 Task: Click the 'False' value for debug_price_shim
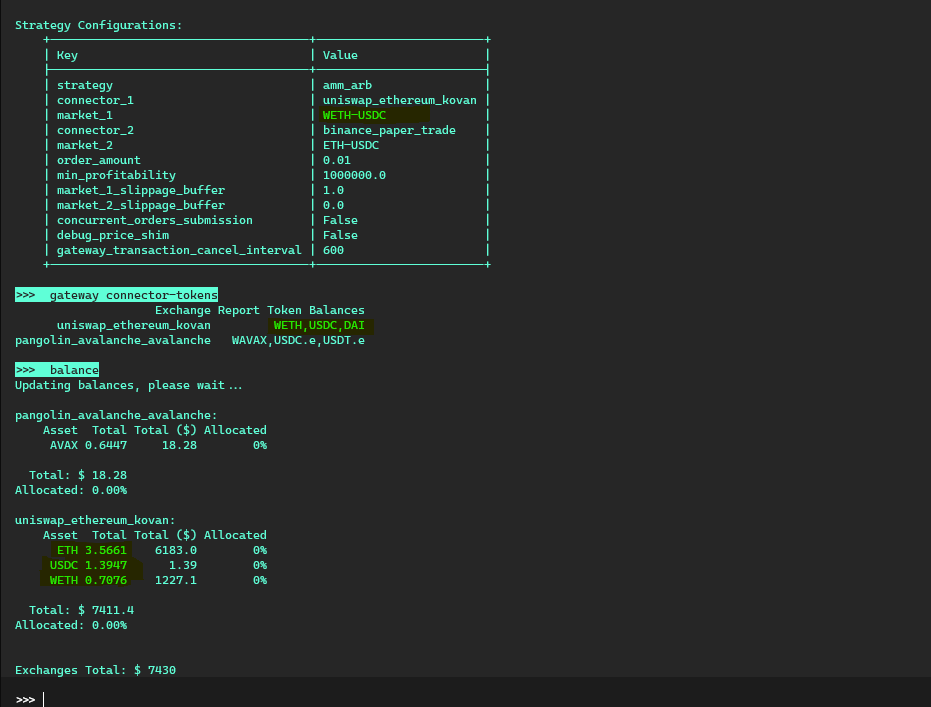pyautogui.click(x=340, y=235)
